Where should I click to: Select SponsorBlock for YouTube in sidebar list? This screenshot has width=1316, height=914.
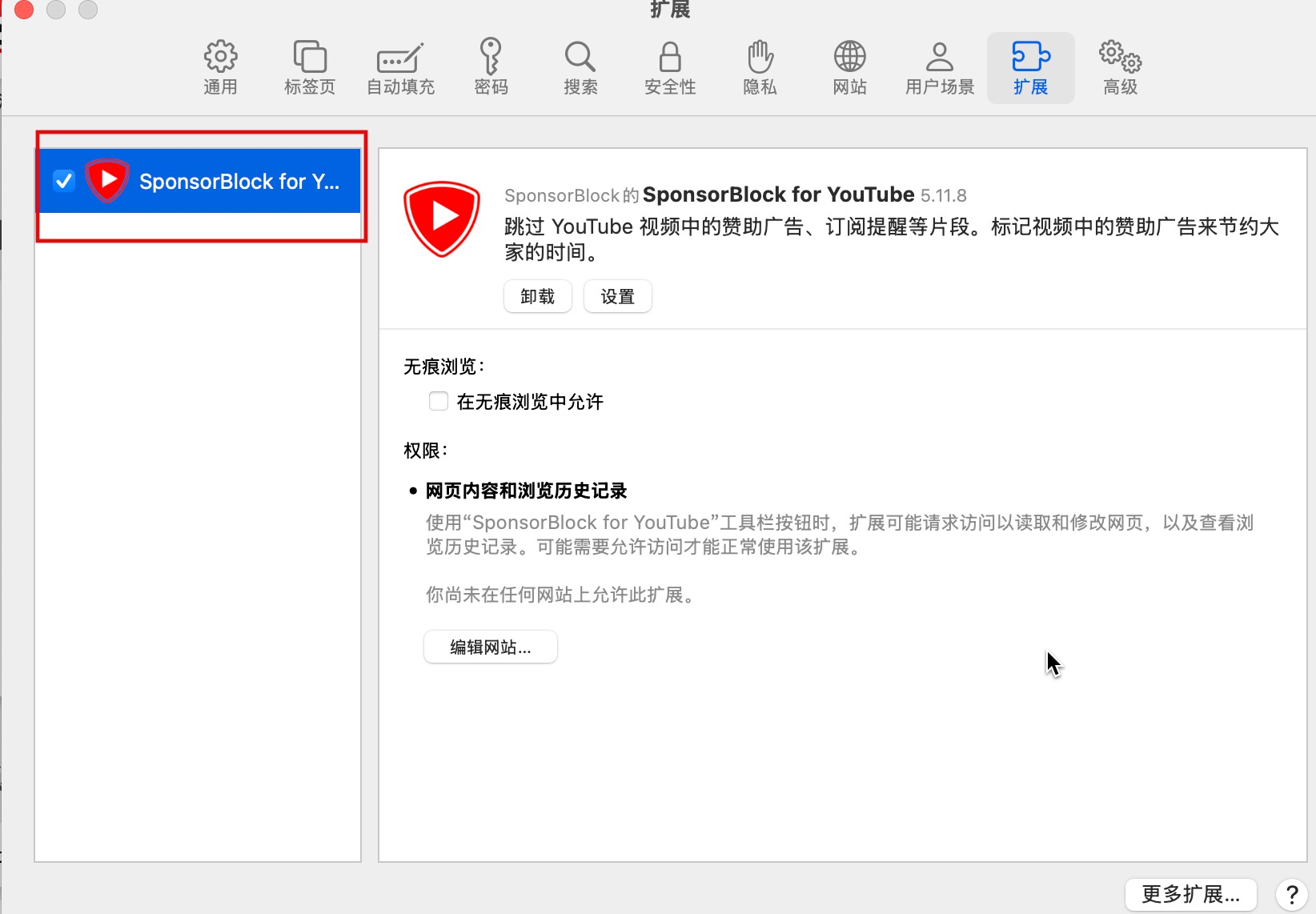(239, 182)
